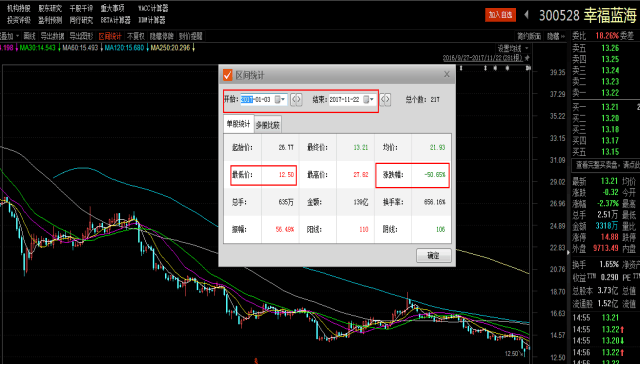Click the orange checkmark dialog icon

[x=228, y=75]
